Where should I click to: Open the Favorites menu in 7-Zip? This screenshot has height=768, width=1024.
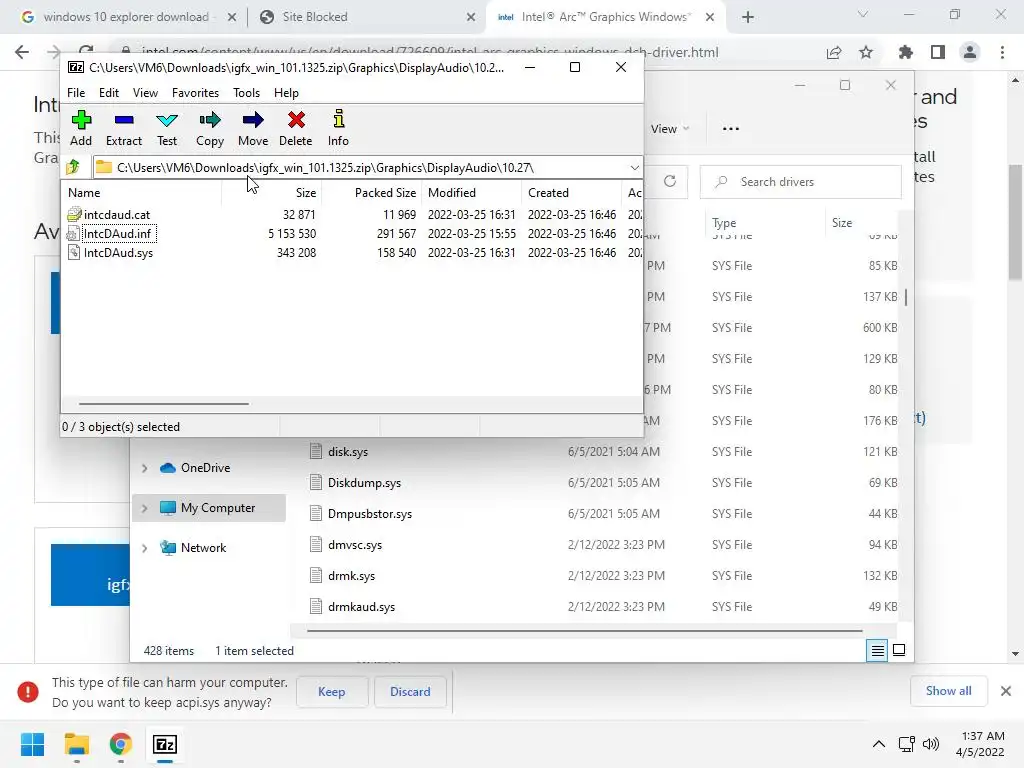[x=195, y=93]
